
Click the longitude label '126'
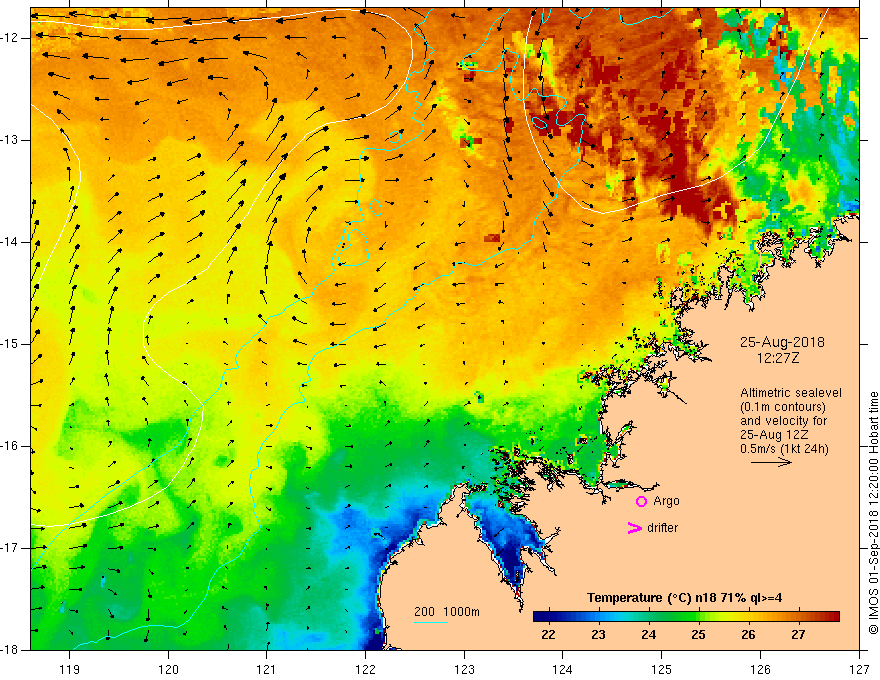coord(760,669)
